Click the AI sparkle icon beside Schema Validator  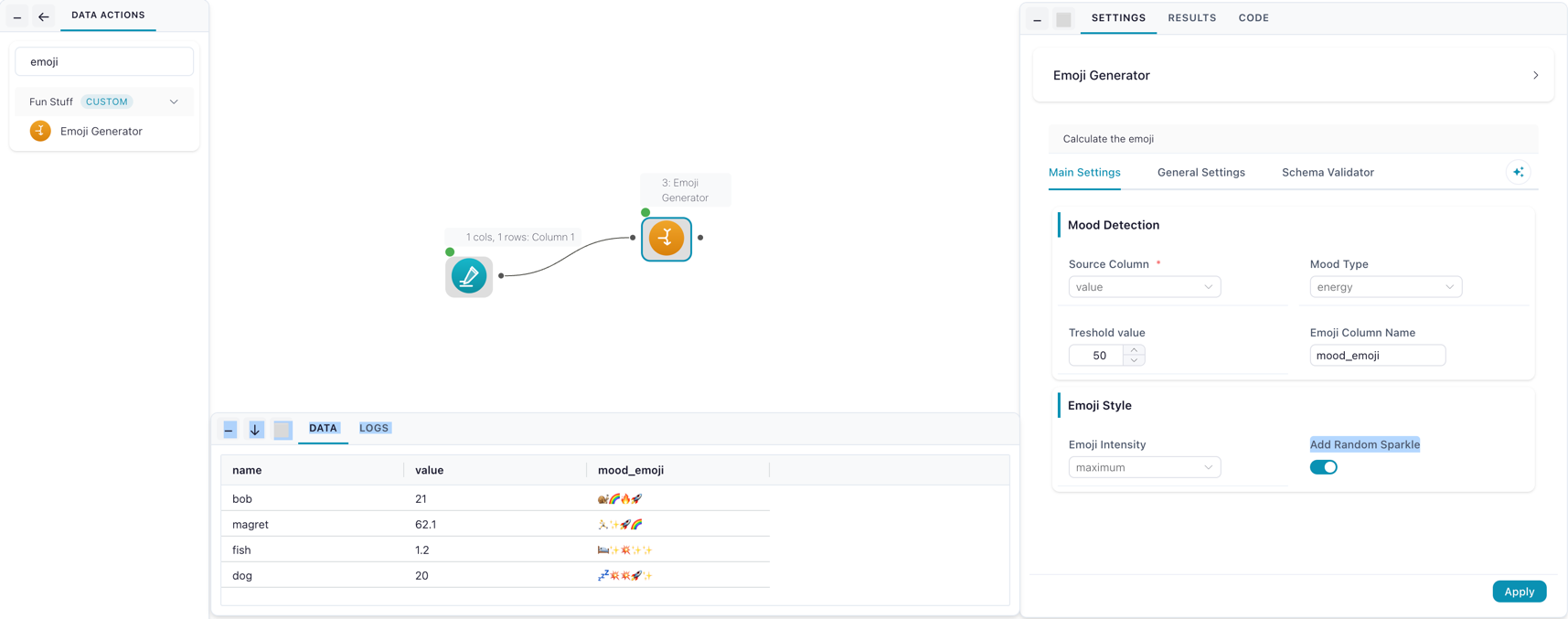(1518, 172)
